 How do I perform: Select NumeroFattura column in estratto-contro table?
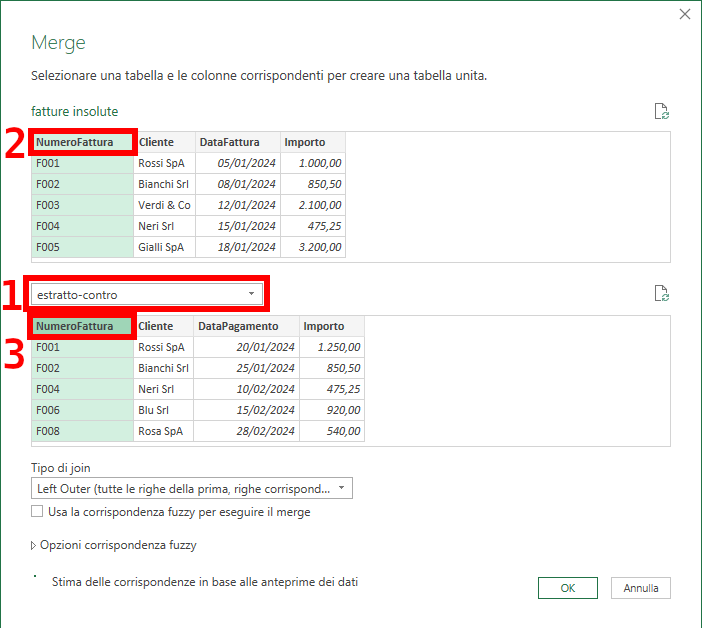pyautogui.click(x=82, y=326)
